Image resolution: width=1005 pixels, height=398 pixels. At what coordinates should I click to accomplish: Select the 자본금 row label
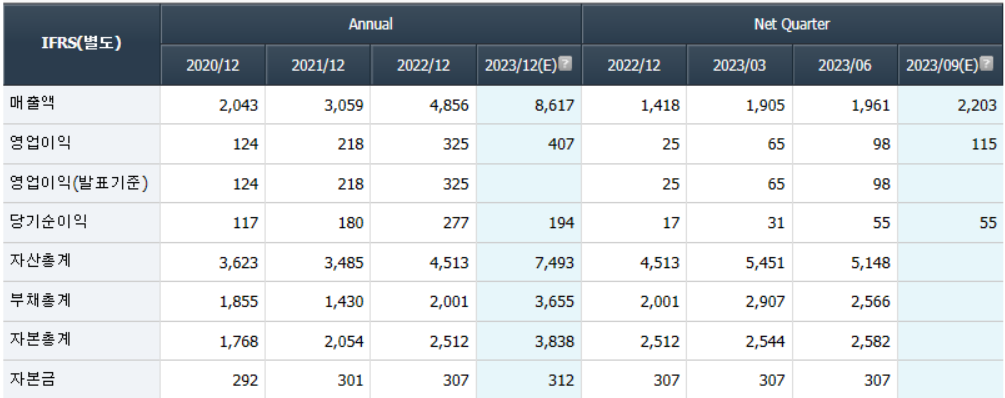(x=33, y=378)
